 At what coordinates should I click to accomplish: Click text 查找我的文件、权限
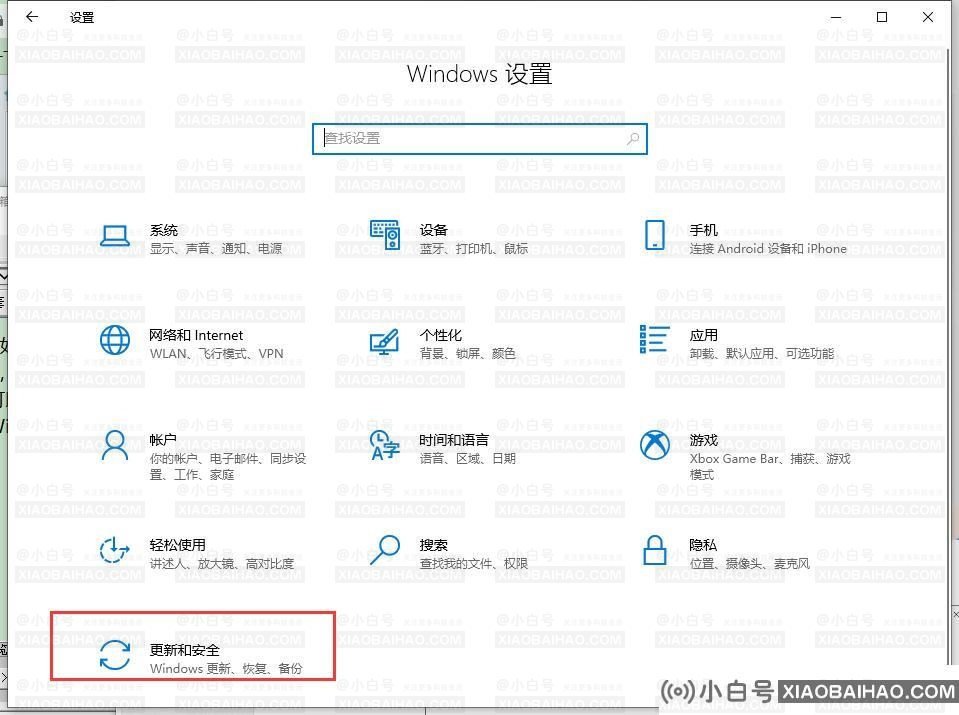tap(473, 563)
